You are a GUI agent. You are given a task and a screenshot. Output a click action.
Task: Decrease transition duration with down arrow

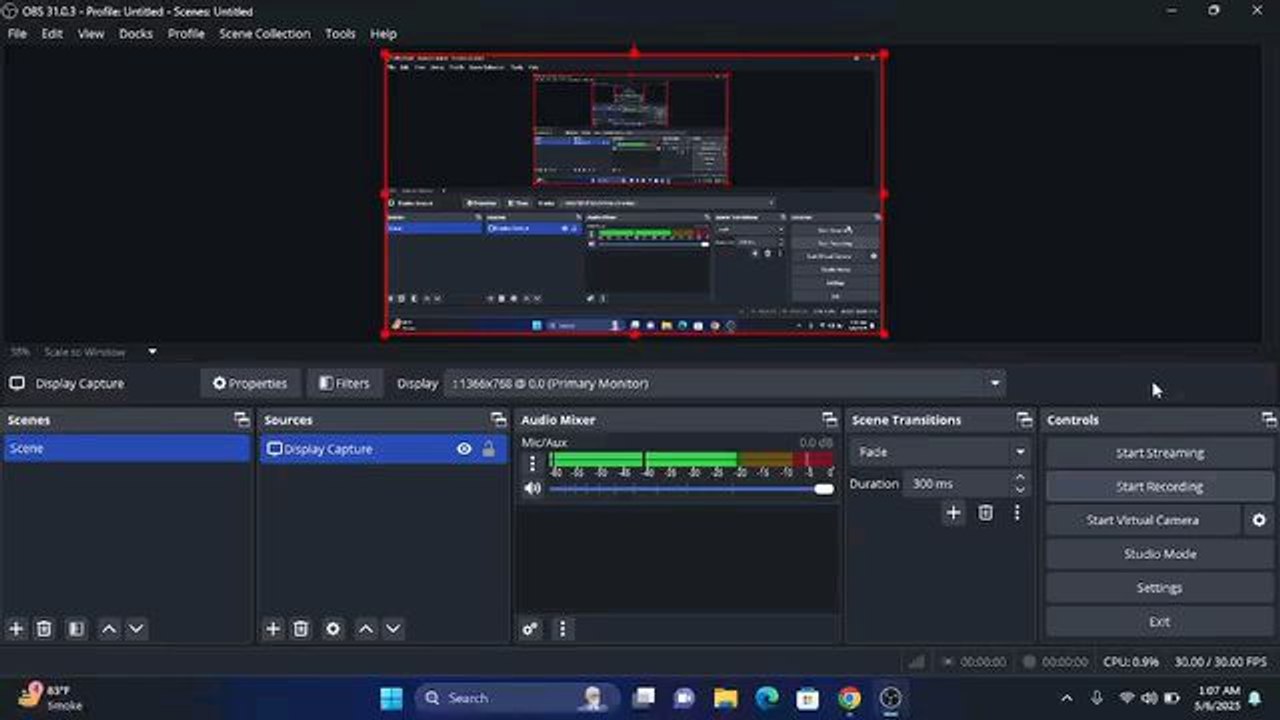[x=1020, y=490]
